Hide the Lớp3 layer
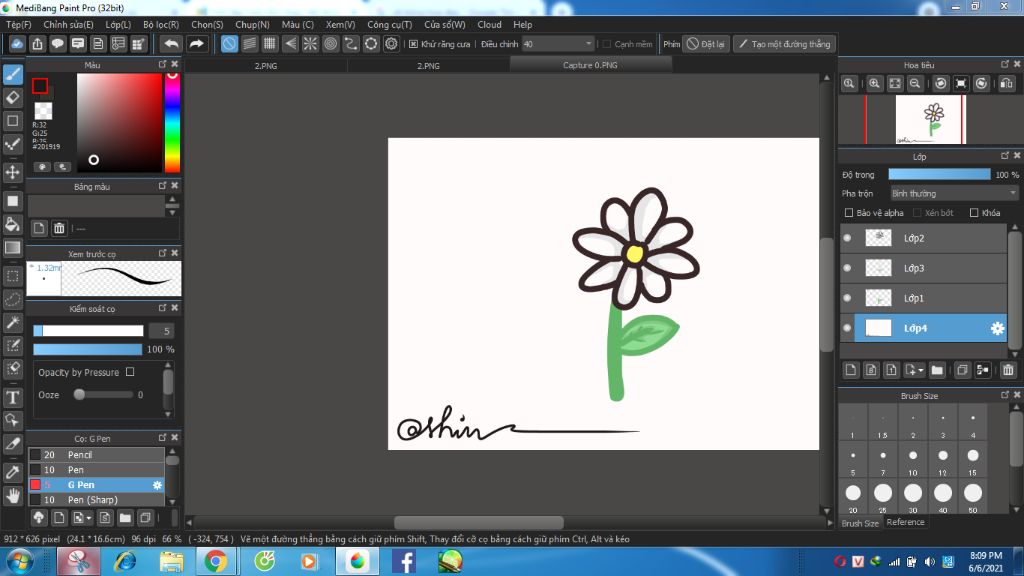The width and height of the screenshot is (1024, 576). [847, 268]
